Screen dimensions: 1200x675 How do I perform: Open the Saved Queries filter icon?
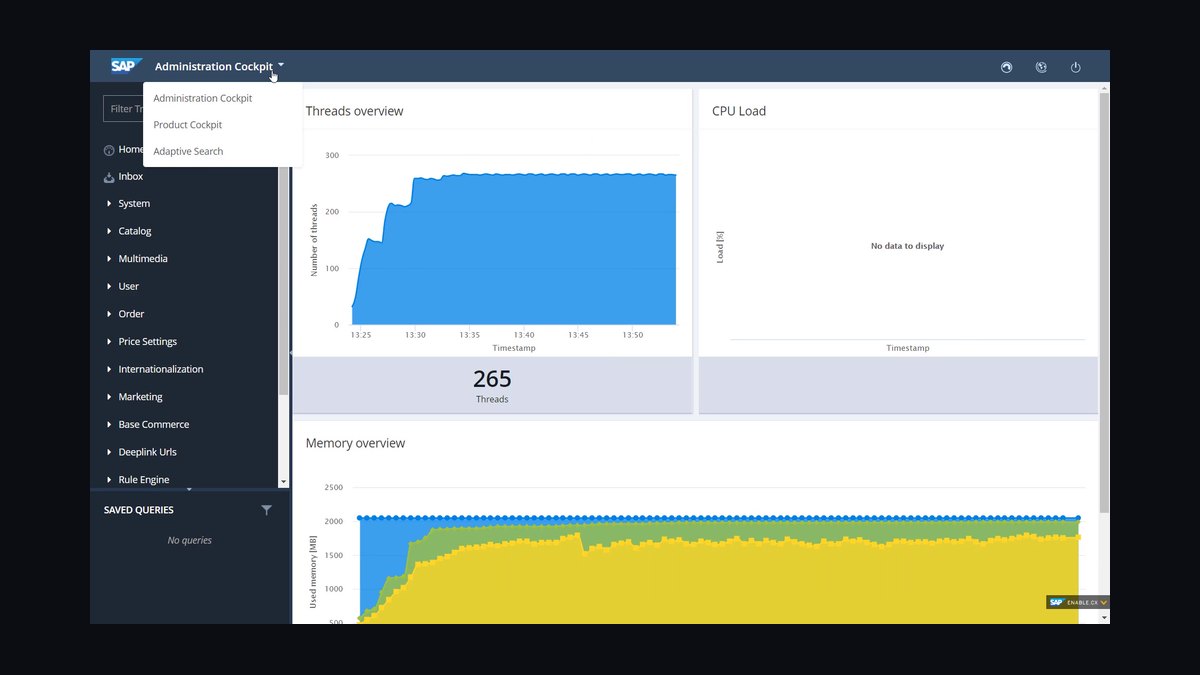(x=266, y=510)
